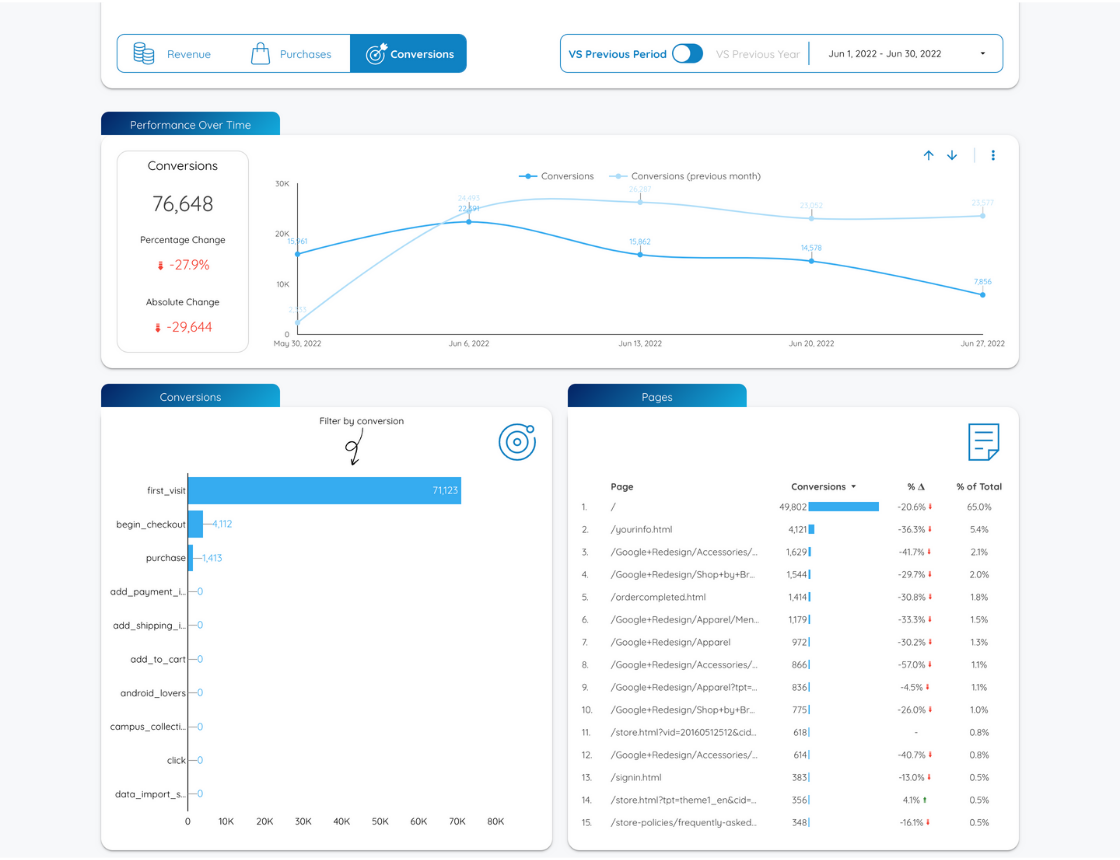This screenshot has width=1120, height=860.
Task: Open the Jun 1 - Jun 30 date range dropdown
Action: [x=905, y=54]
